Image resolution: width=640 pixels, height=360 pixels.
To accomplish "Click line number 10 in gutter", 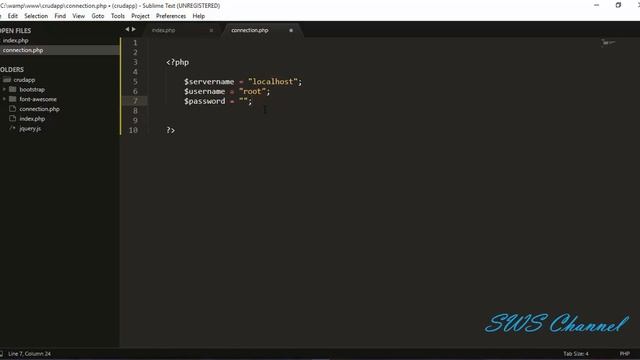I will [x=133, y=130].
